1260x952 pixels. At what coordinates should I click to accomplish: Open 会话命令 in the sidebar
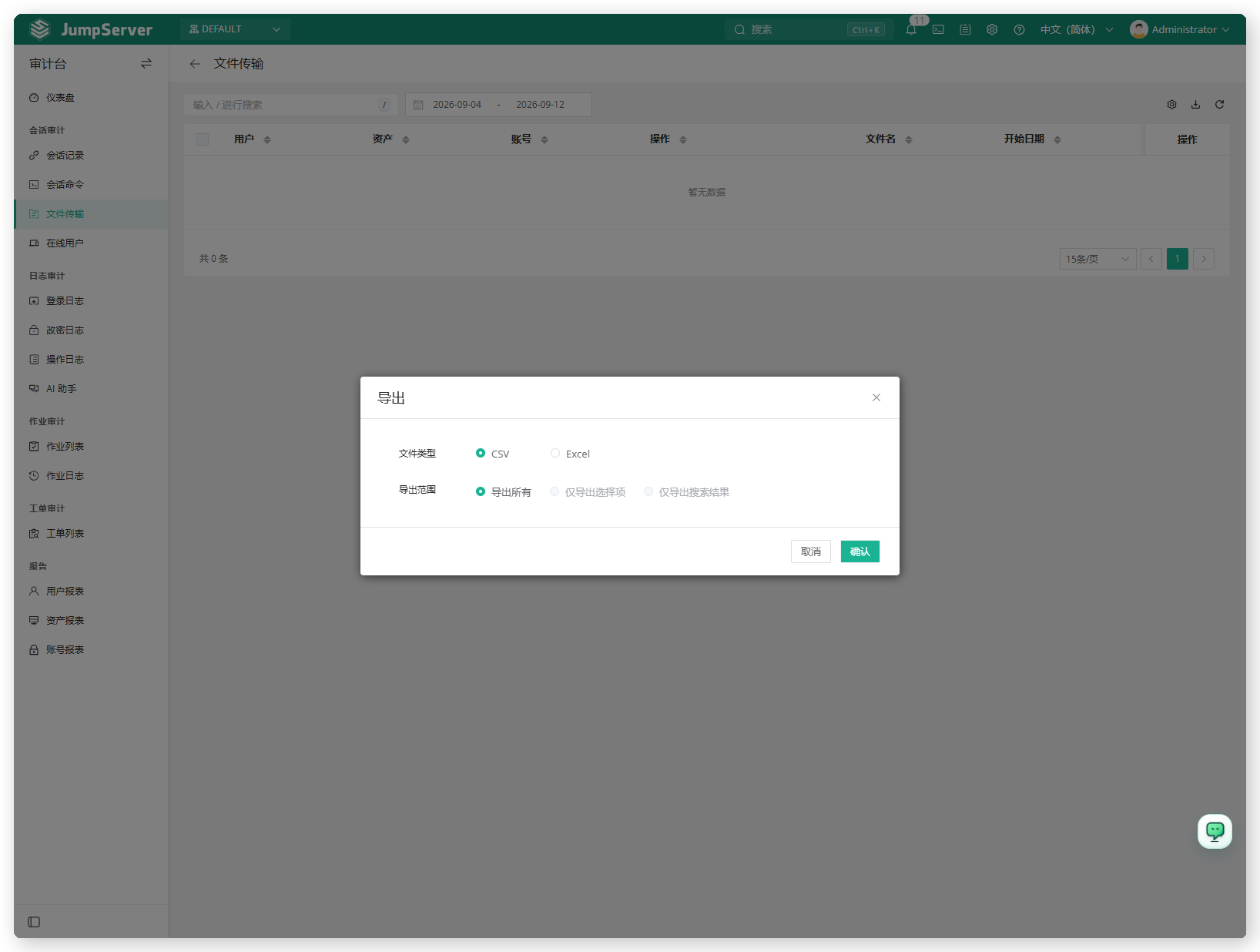tap(91, 185)
